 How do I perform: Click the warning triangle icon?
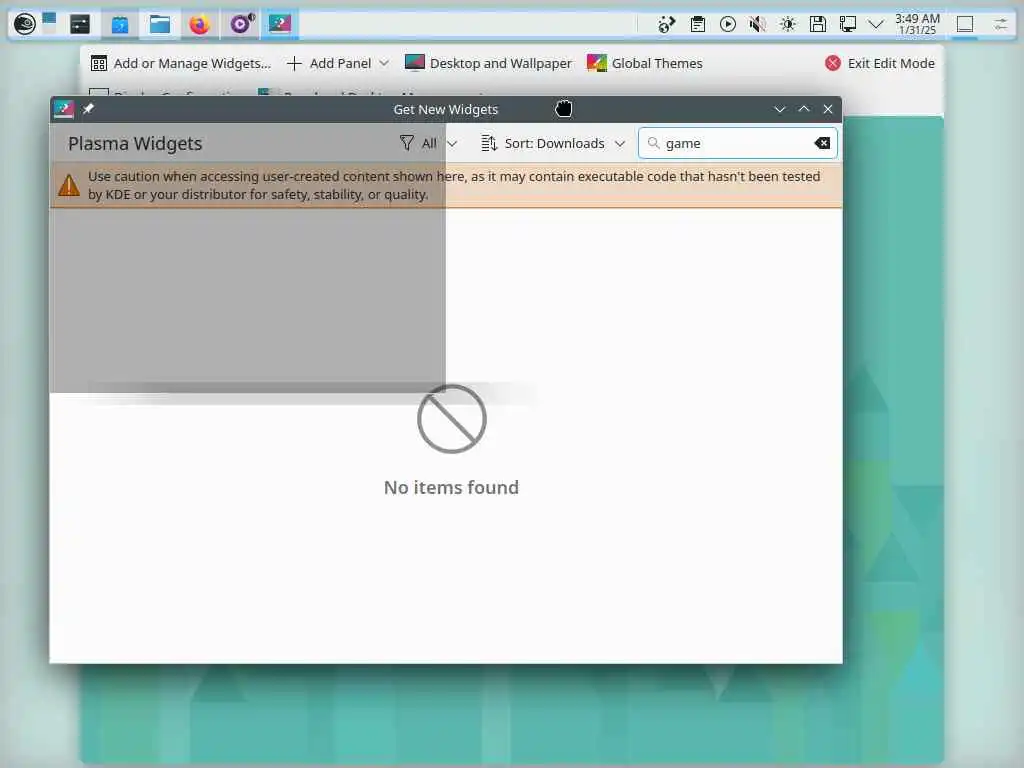pos(69,185)
